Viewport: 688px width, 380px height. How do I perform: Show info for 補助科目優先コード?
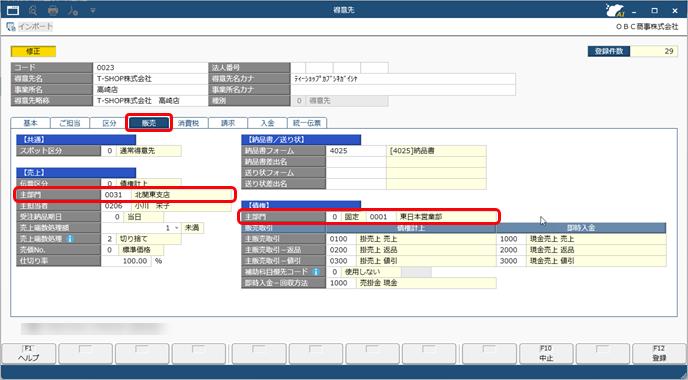point(315,272)
